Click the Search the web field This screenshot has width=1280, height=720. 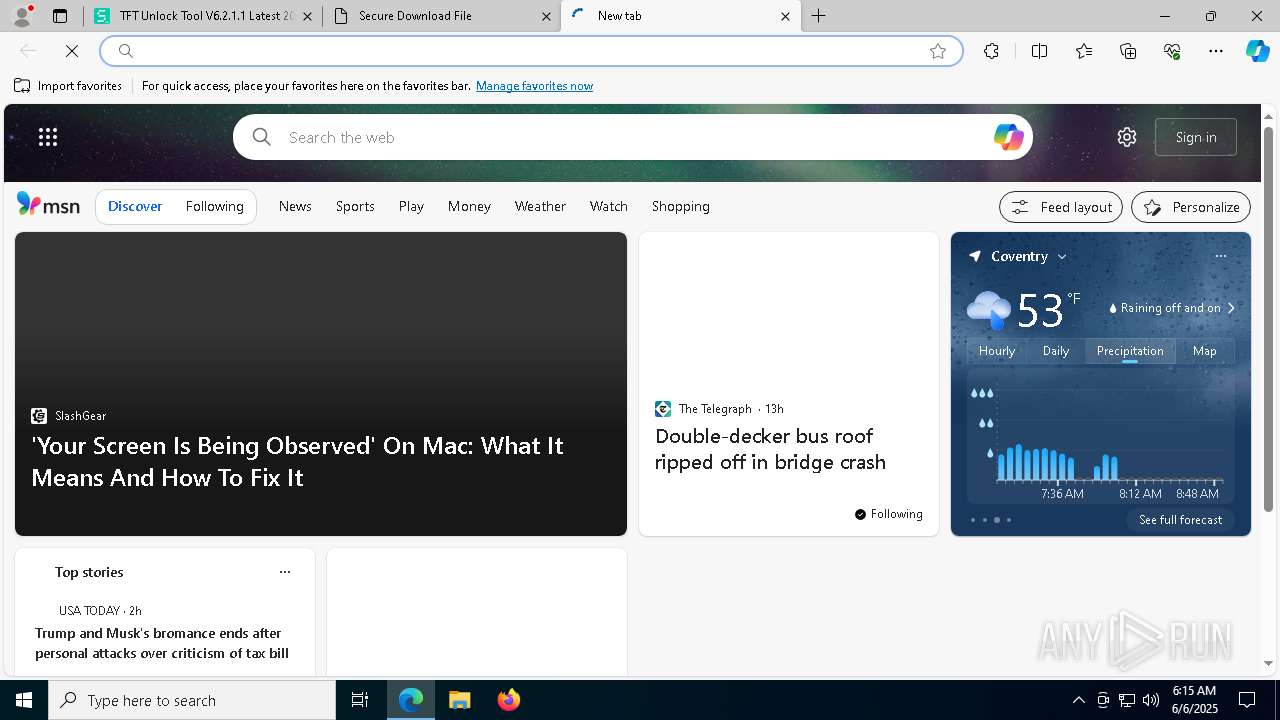[x=632, y=137]
